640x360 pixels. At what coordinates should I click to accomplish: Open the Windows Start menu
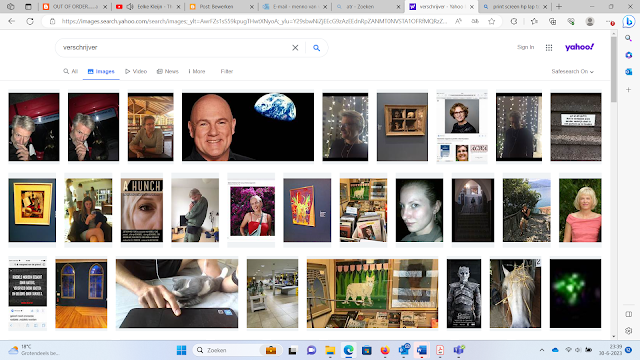tap(181, 350)
